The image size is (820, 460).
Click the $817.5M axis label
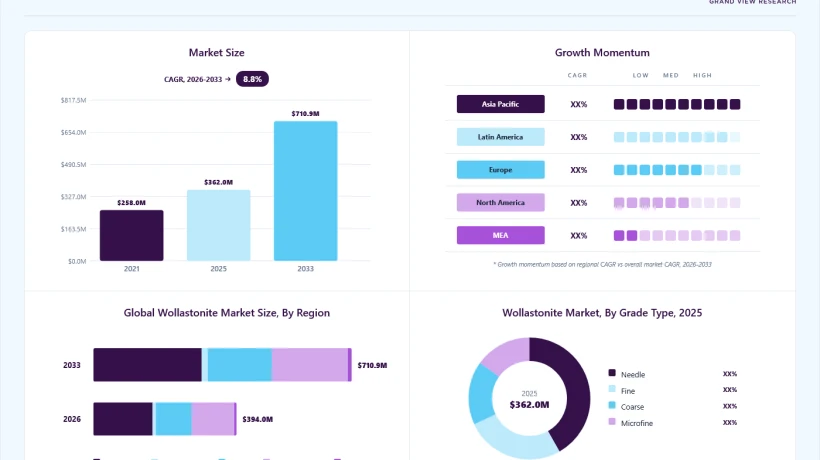73,100
